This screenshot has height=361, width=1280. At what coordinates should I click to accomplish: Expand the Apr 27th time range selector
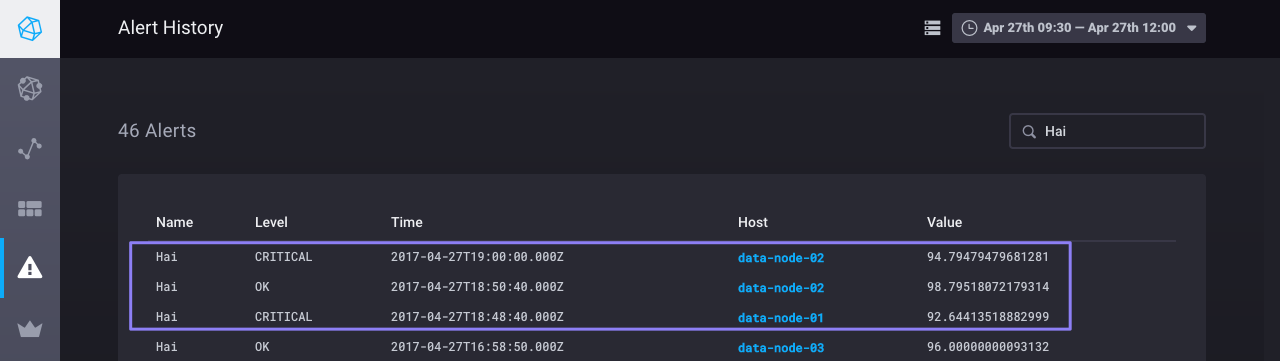tap(1079, 28)
